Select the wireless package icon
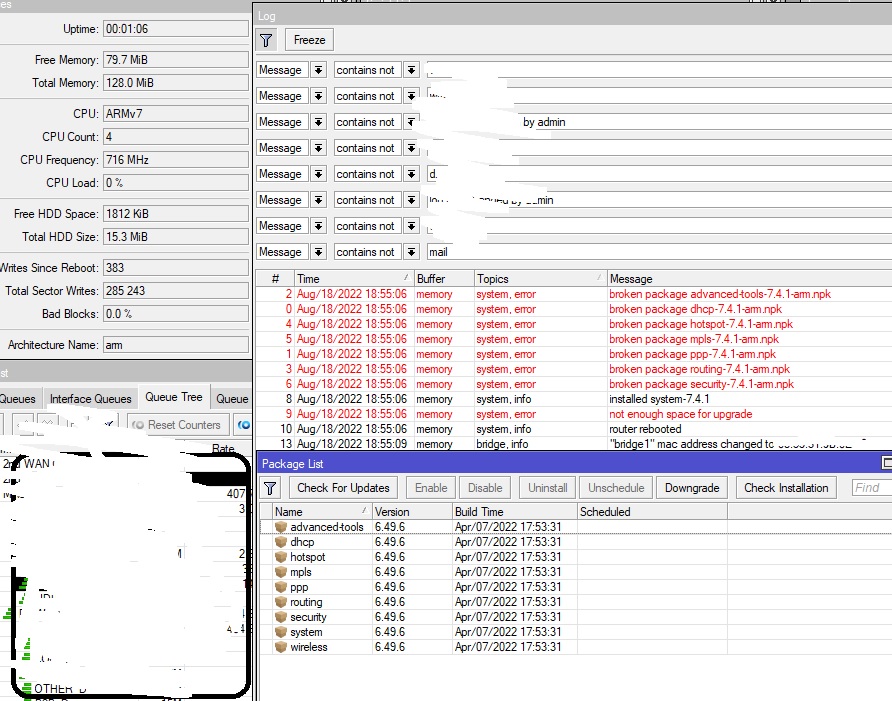Viewport: 892px width, 701px height. pos(280,647)
